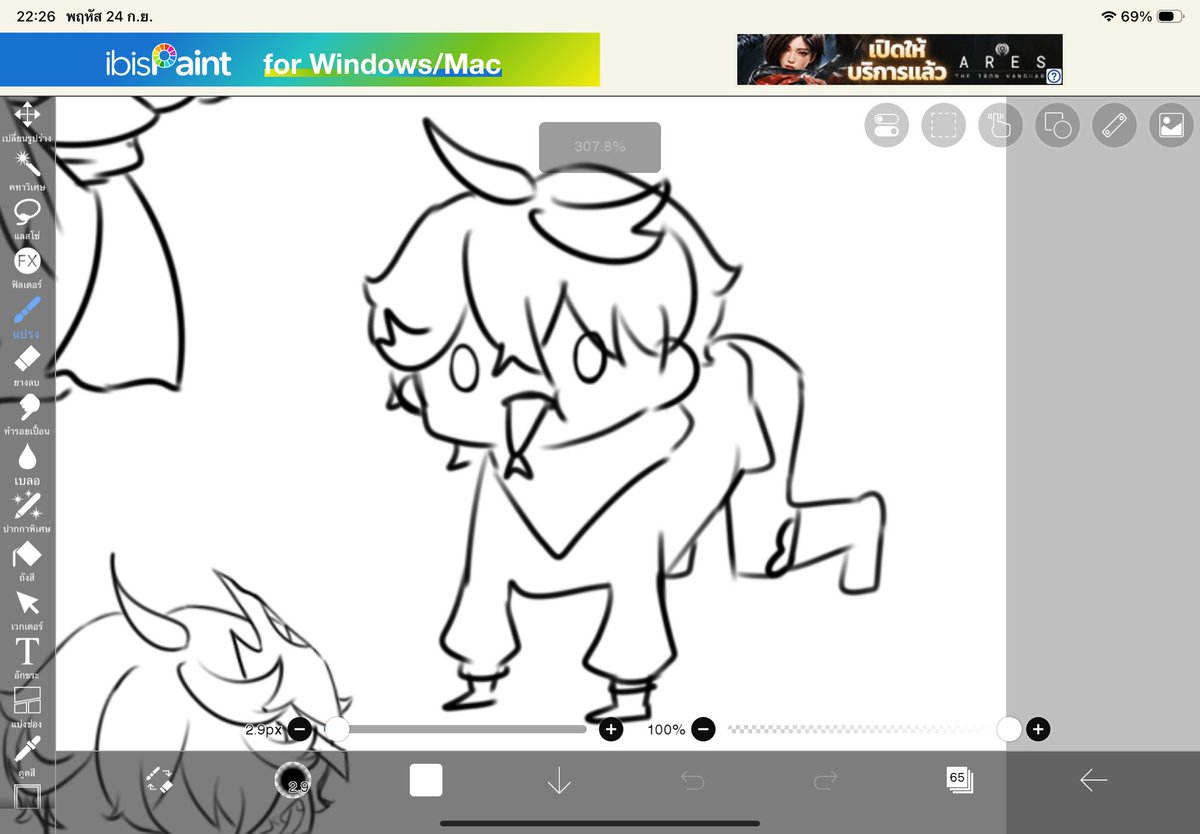
Task: Tap the back arrow to exit canvas
Action: coord(1093,781)
